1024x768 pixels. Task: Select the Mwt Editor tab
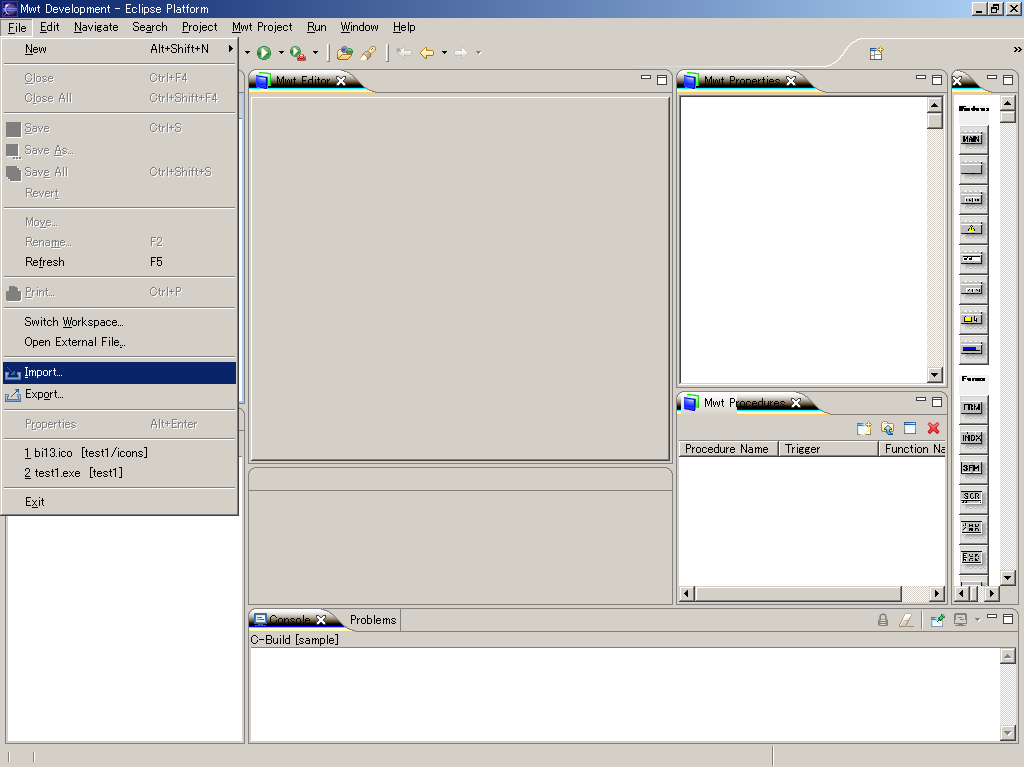point(302,80)
